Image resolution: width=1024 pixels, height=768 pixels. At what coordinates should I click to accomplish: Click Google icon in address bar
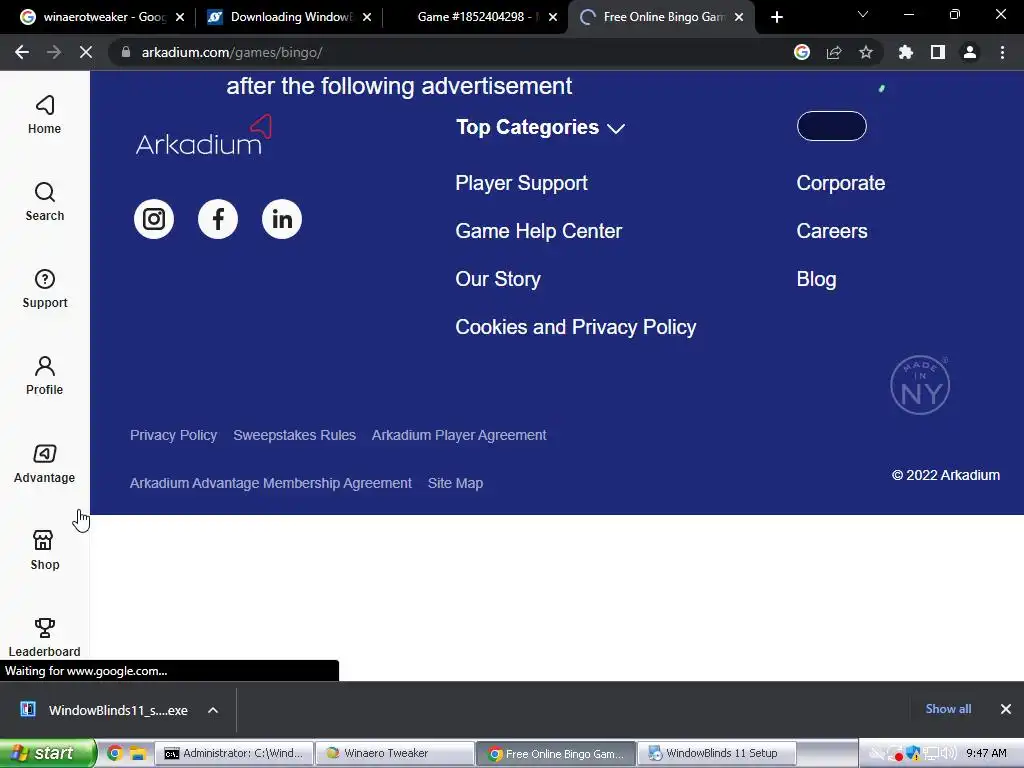802,52
